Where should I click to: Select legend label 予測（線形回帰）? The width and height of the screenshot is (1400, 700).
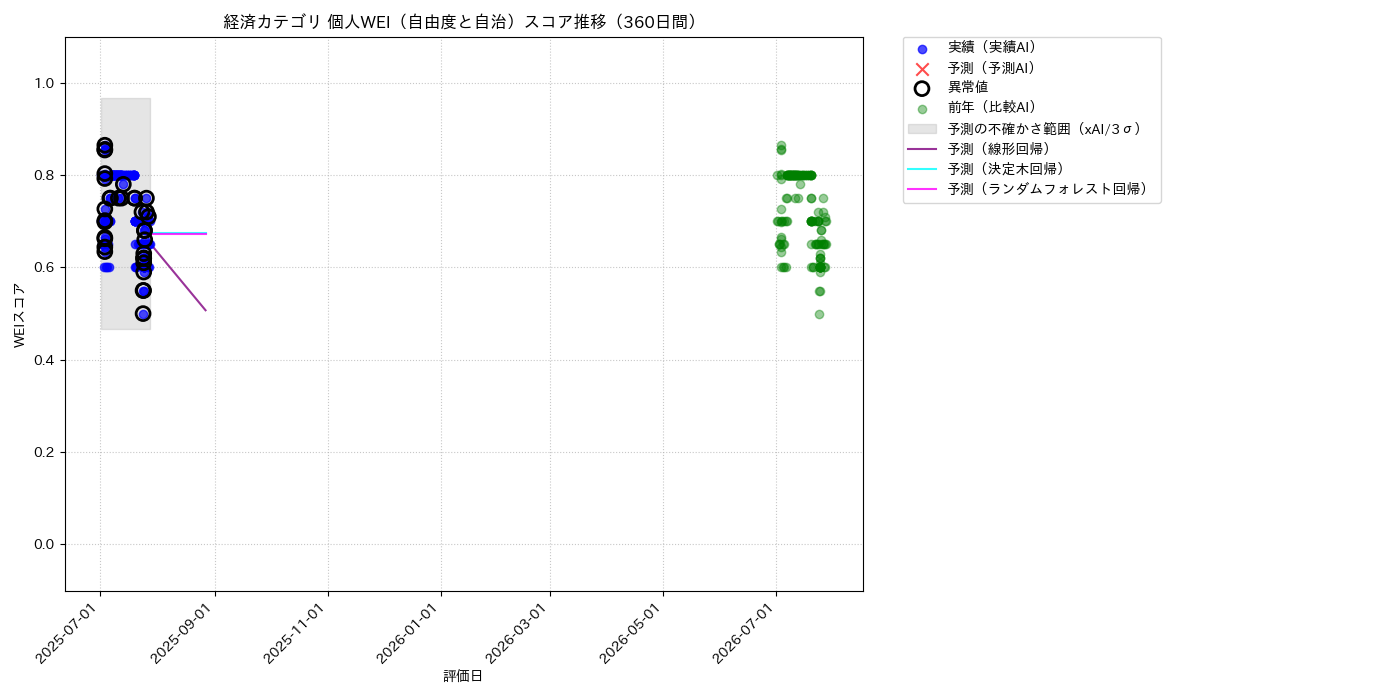tap(1002, 149)
